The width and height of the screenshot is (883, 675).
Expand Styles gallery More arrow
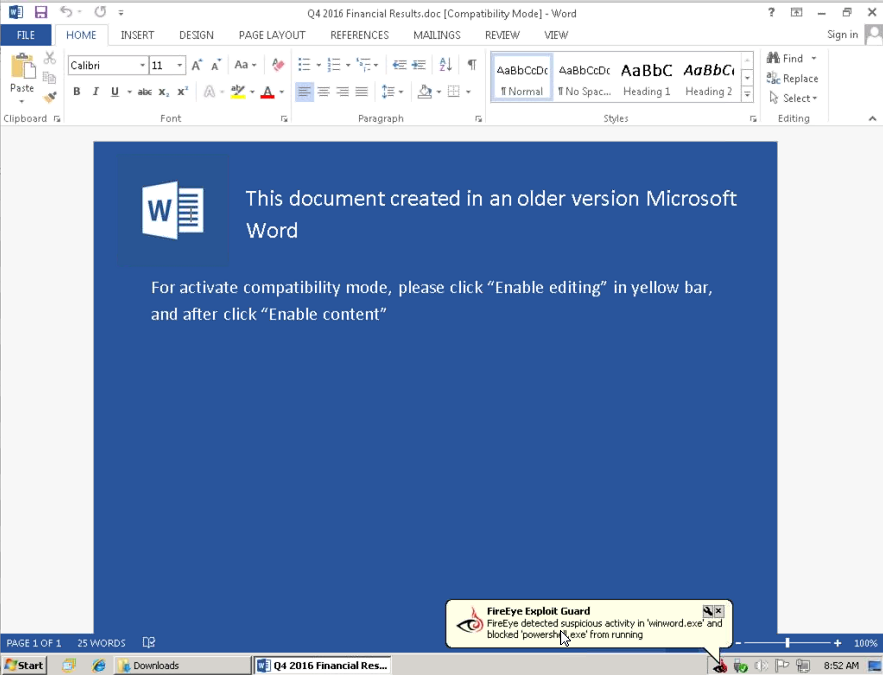click(747, 95)
